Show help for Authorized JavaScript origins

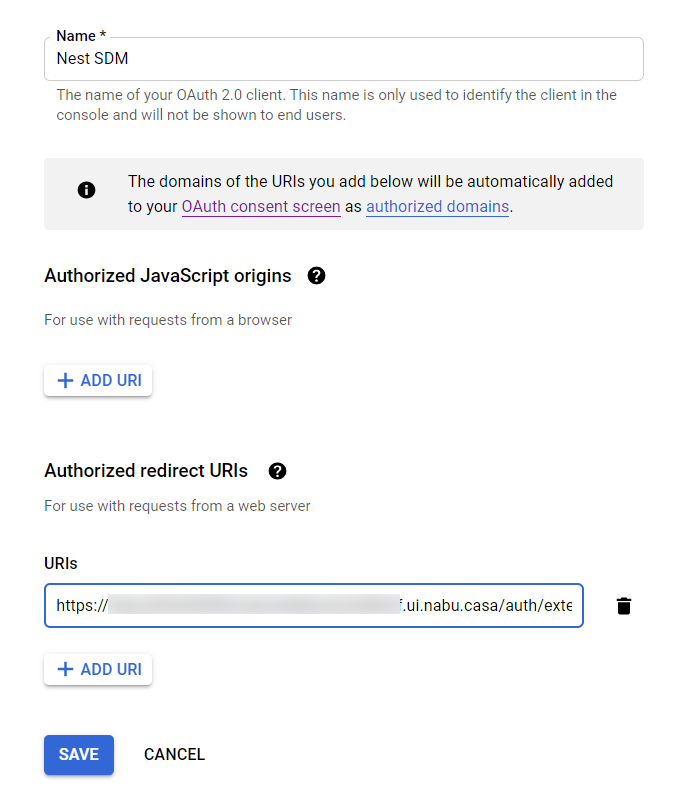point(317,276)
